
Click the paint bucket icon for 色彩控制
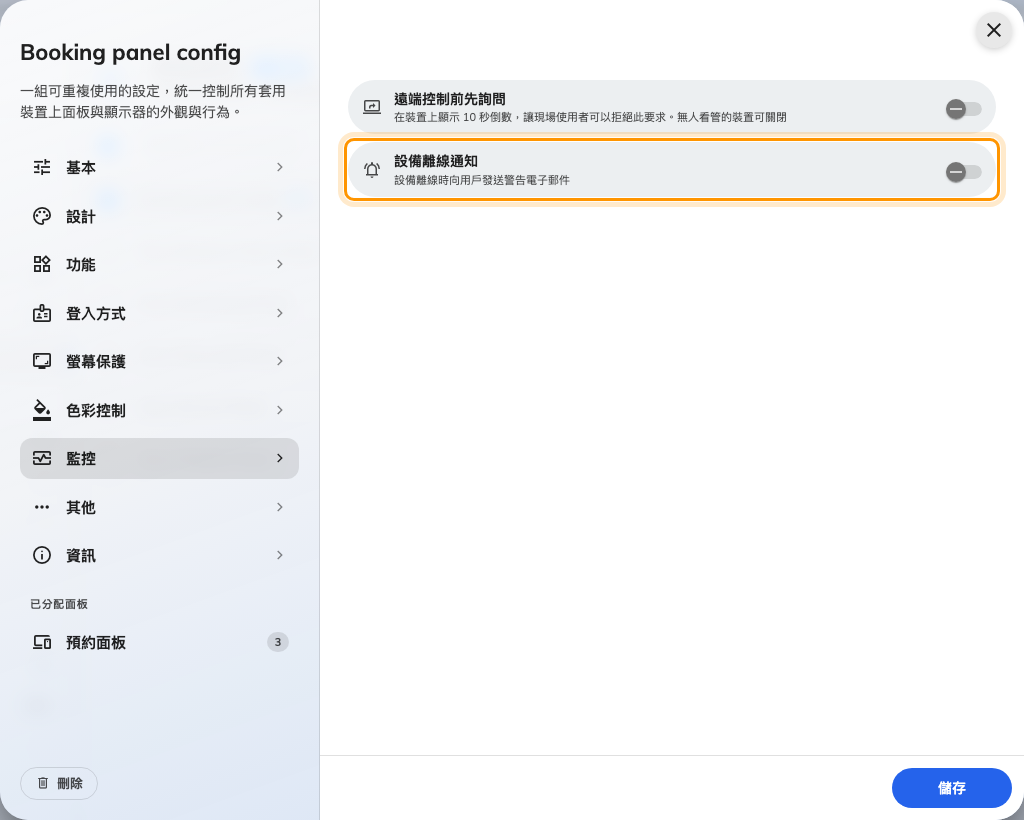click(42, 410)
